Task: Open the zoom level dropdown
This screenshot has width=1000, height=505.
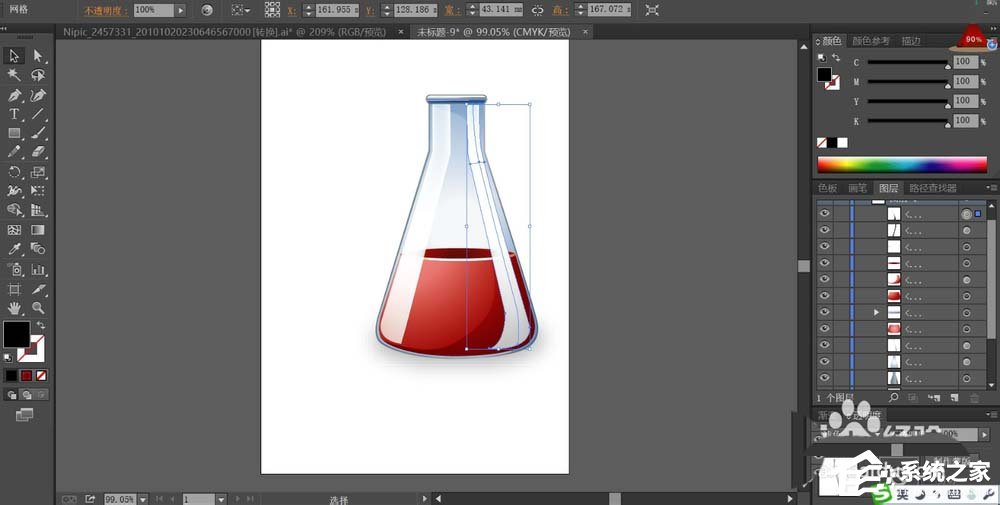Action: tap(143, 499)
